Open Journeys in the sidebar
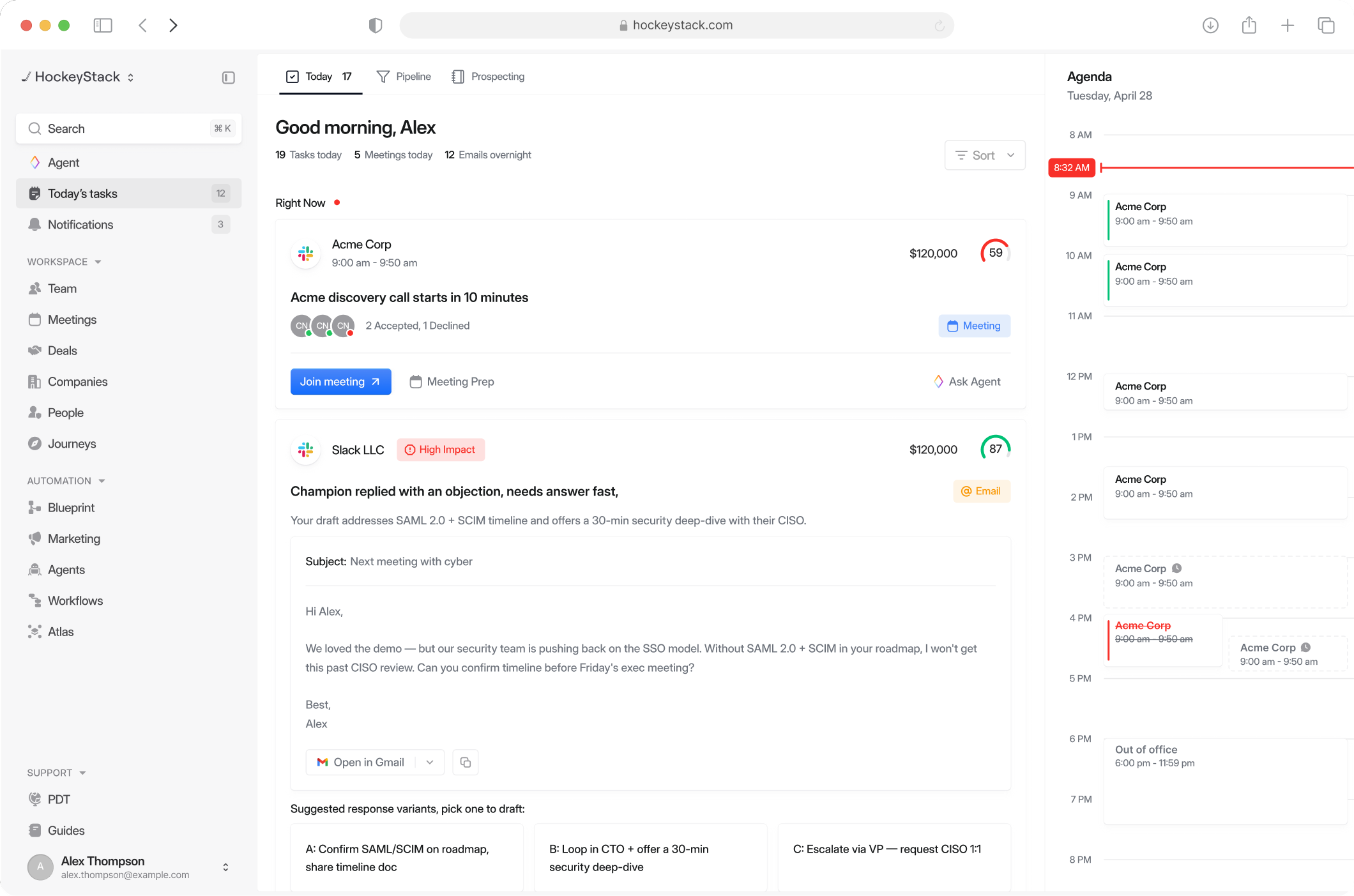This screenshot has height=896, width=1354. pos(128,444)
